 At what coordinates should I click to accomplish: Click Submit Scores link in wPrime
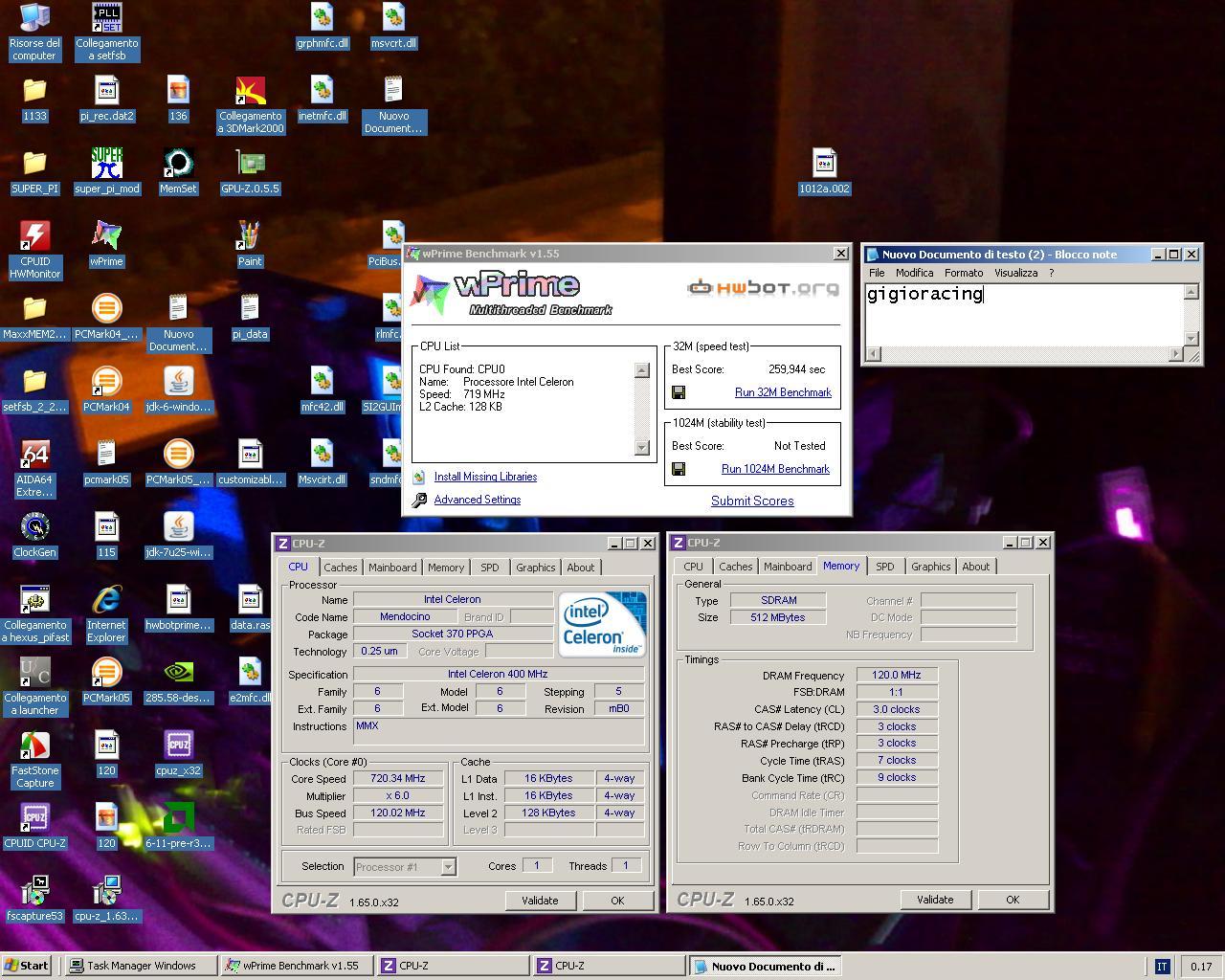click(752, 501)
